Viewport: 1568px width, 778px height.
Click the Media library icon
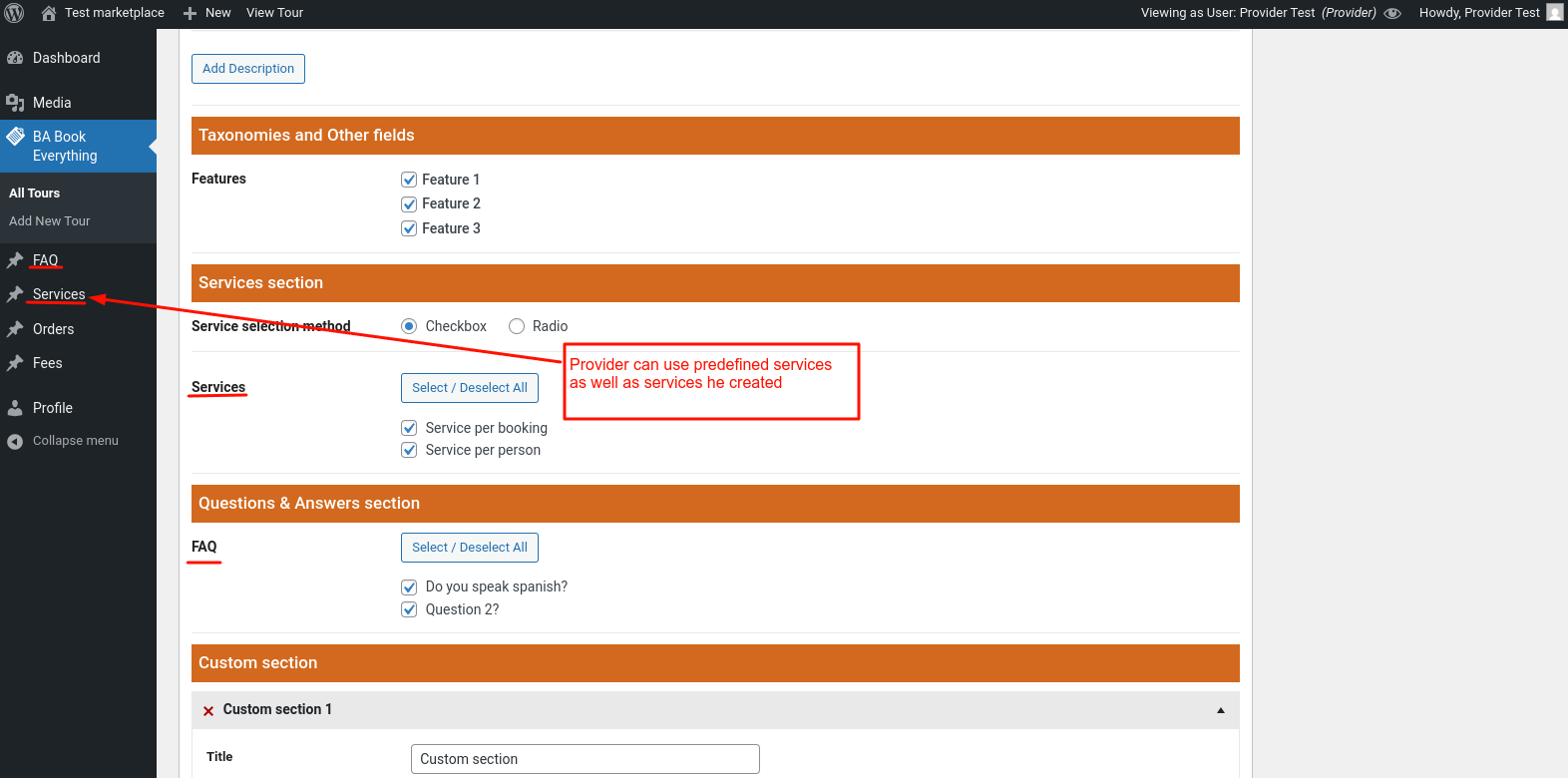[15, 103]
